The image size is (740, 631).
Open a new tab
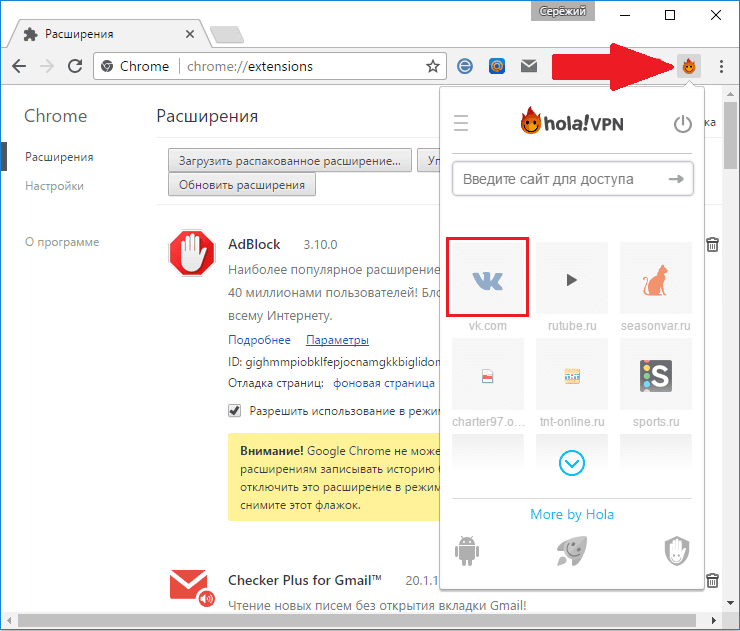coord(227,34)
